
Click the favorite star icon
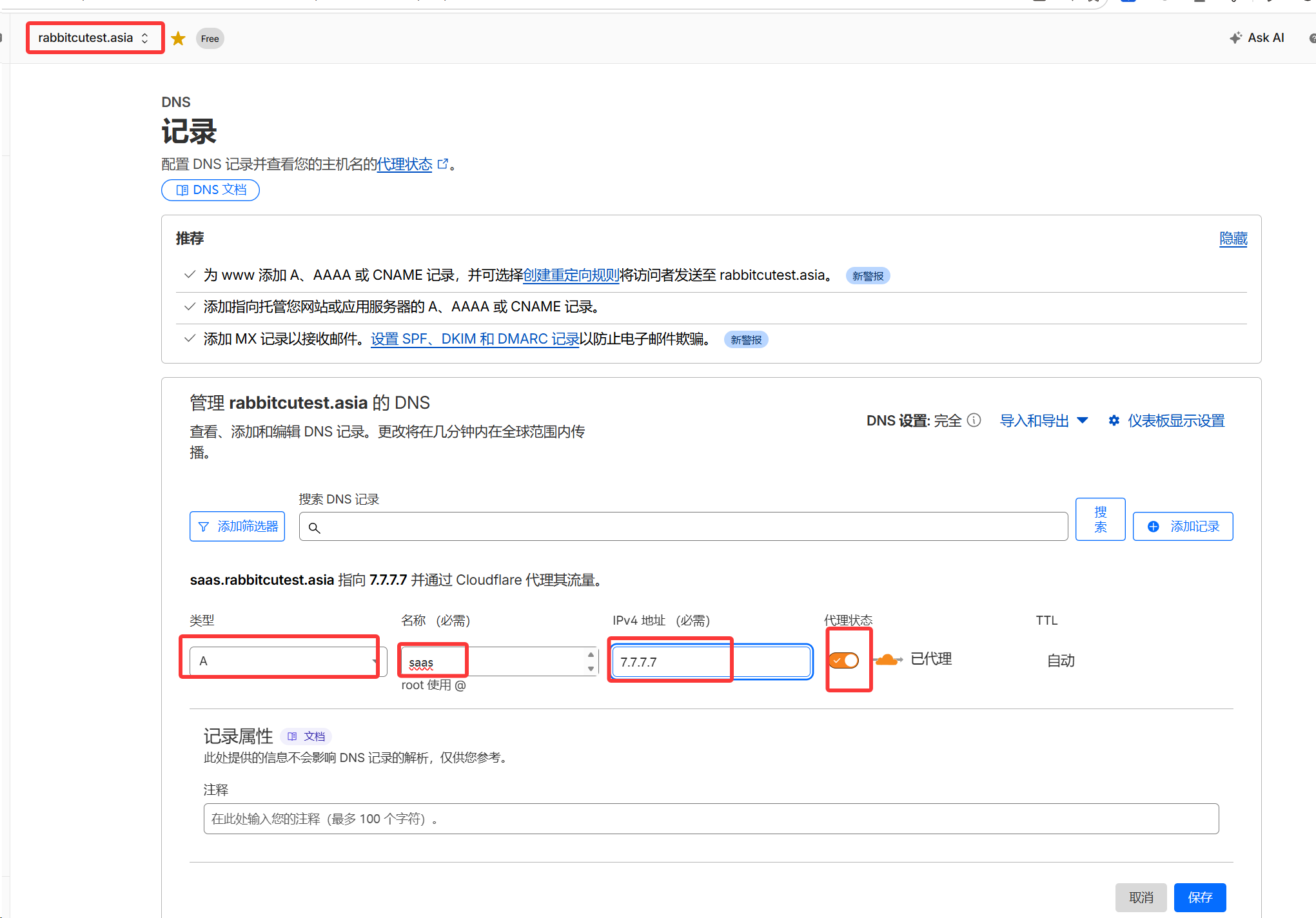pyautogui.click(x=179, y=39)
